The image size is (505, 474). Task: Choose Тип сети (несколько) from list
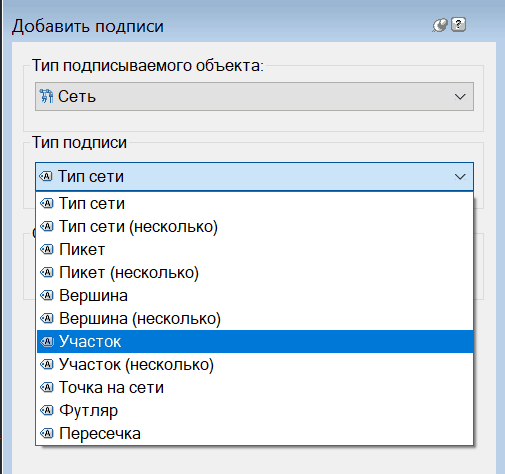(x=255, y=226)
